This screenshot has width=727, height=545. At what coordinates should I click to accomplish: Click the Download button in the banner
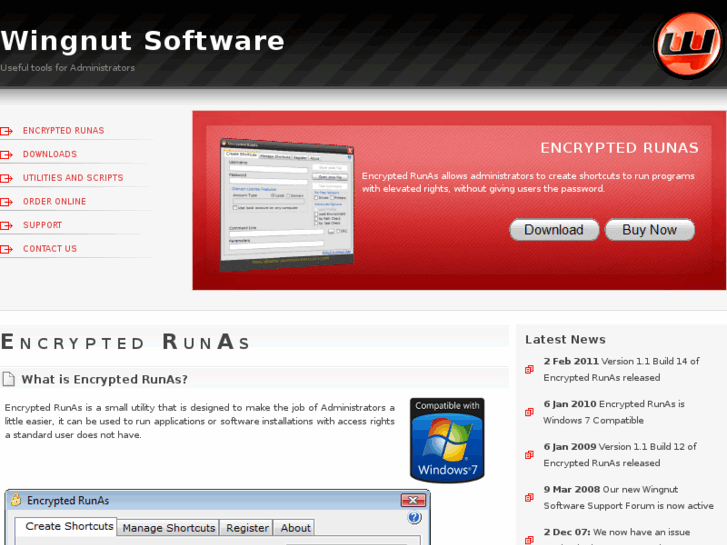point(554,230)
